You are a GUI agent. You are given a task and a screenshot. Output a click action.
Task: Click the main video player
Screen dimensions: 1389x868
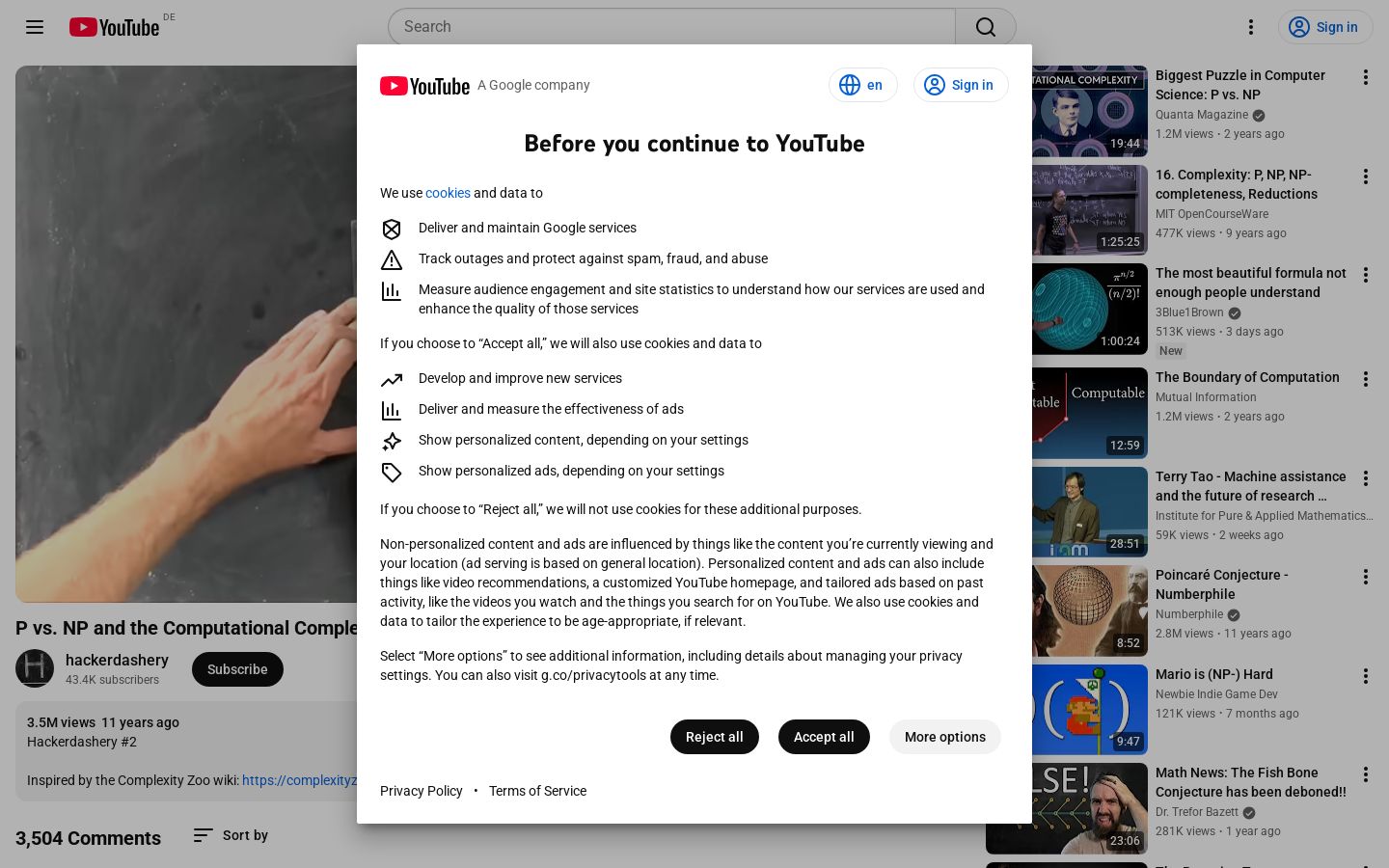coord(186,334)
